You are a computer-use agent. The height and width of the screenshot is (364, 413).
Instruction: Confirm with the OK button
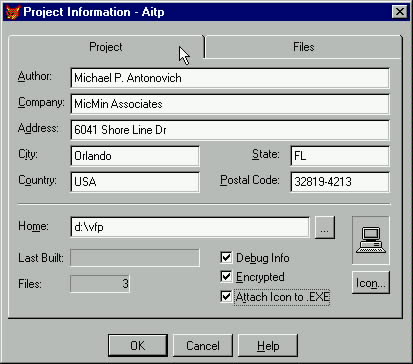(138, 346)
